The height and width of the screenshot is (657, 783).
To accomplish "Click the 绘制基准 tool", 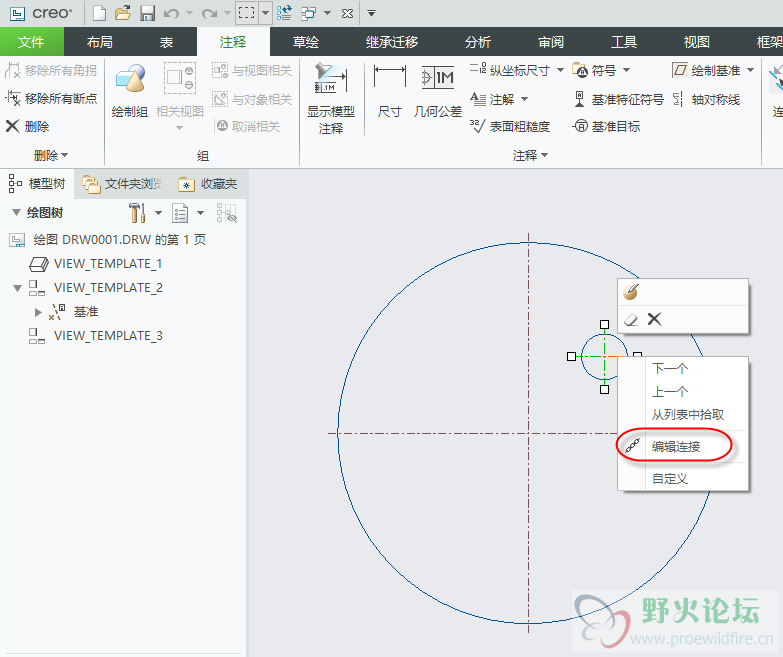I will [707, 70].
